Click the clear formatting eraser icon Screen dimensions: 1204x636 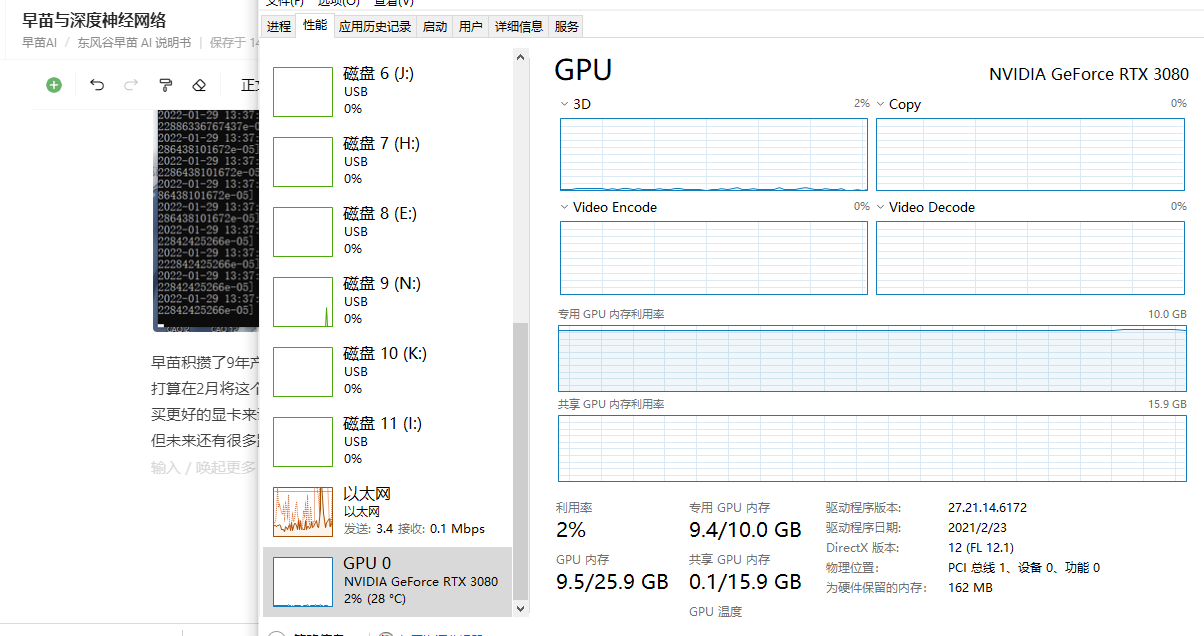pyautogui.click(x=199, y=85)
